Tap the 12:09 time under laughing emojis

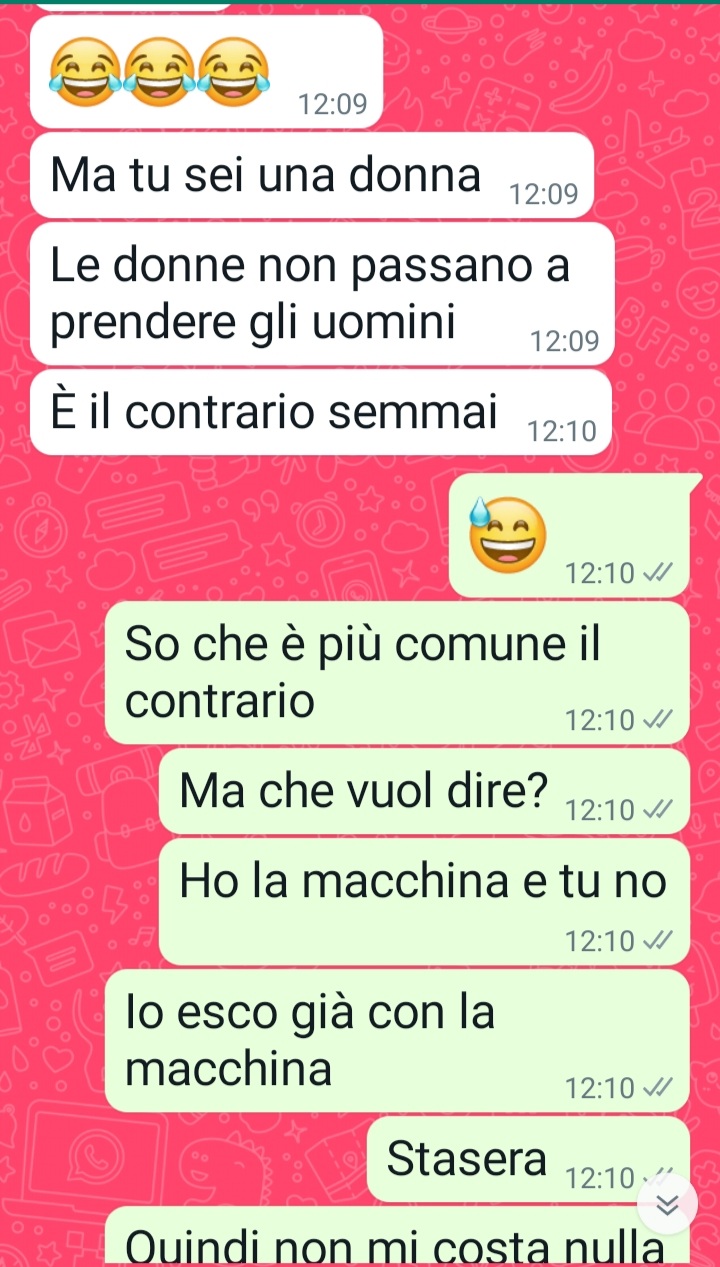[x=333, y=104]
